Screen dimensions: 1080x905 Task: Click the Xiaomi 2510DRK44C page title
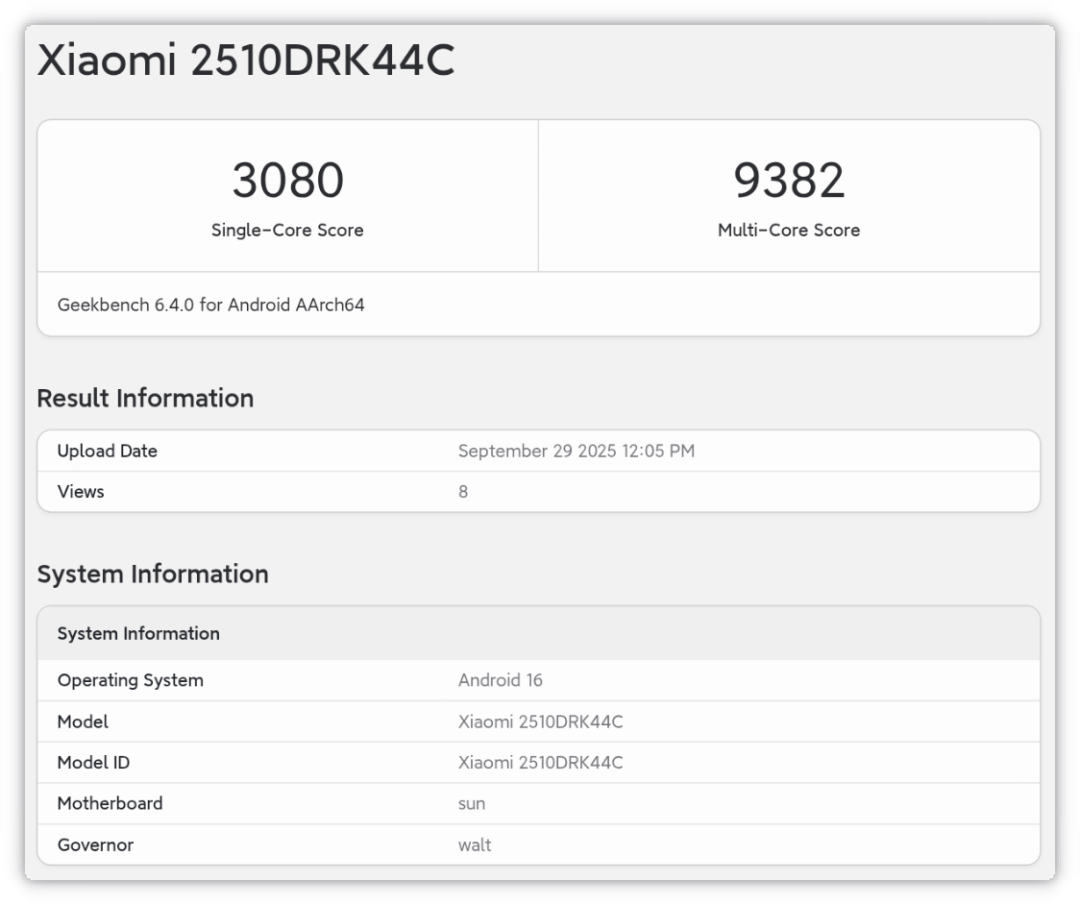(x=246, y=61)
